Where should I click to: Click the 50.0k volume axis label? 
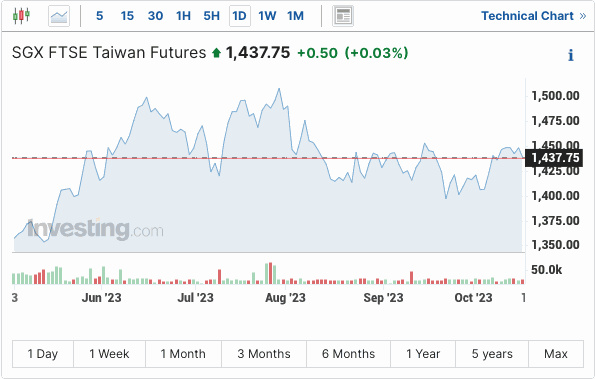pyautogui.click(x=546, y=270)
